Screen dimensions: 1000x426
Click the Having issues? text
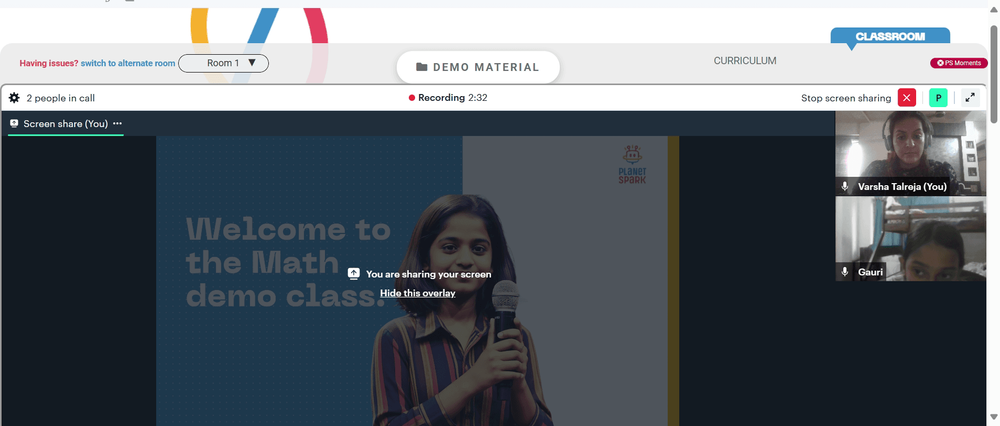[49, 63]
